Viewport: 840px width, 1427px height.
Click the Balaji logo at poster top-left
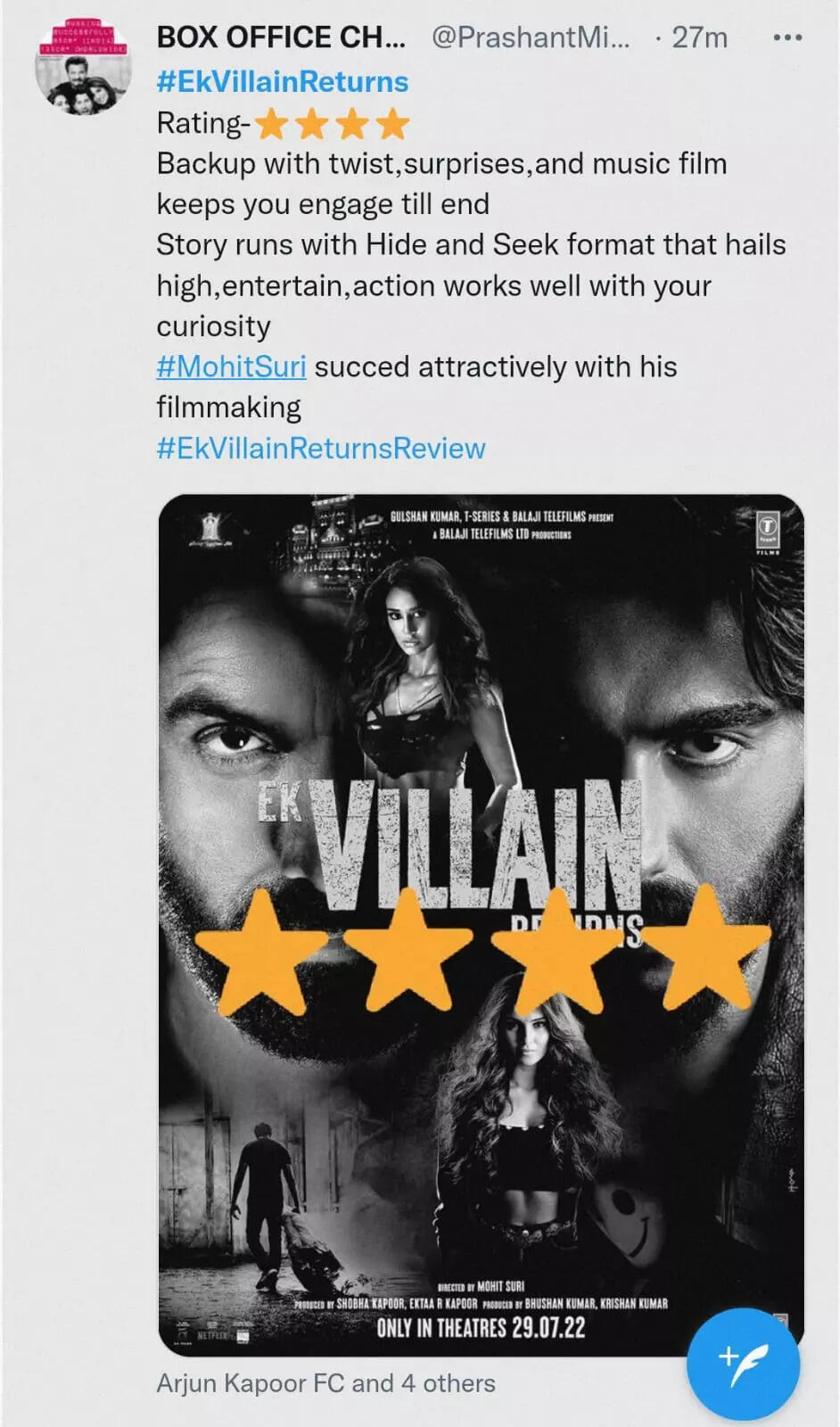tap(210, 530)
